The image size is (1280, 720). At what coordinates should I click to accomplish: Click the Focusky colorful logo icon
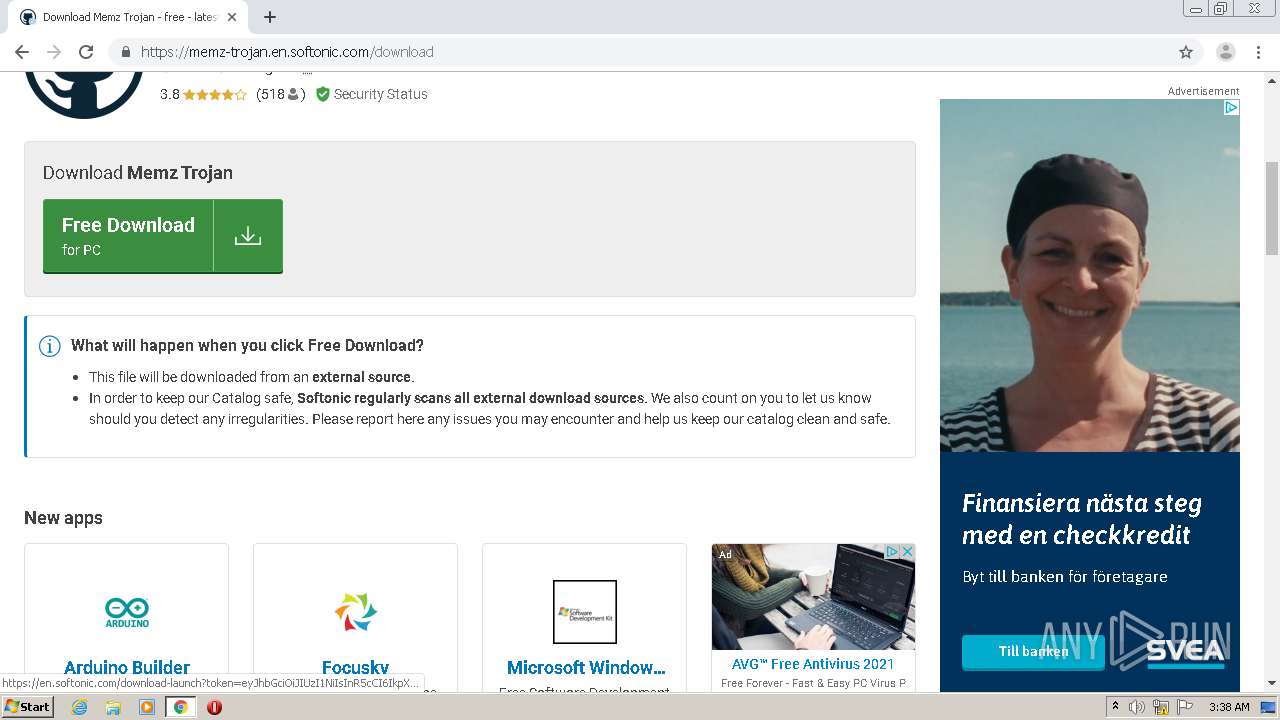(x=356, y=611)
